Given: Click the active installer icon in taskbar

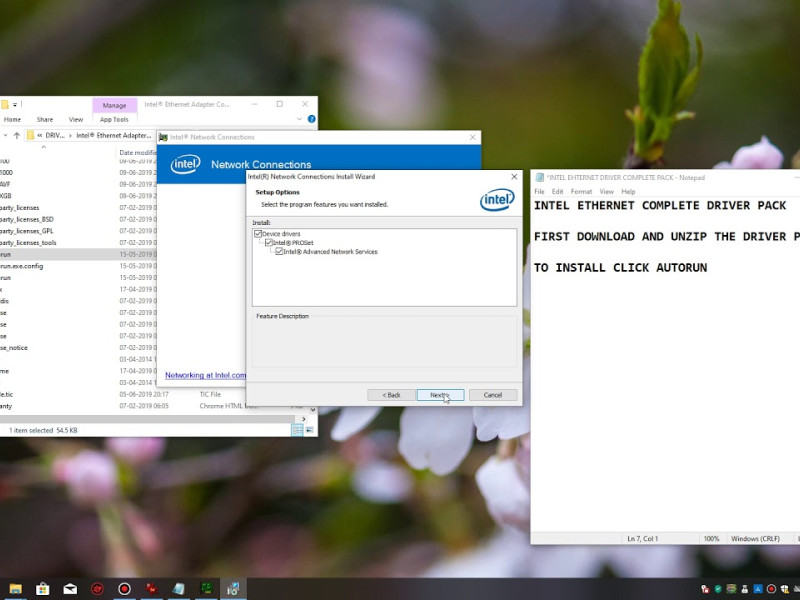Looking at the screenshot, I should 233,589.
